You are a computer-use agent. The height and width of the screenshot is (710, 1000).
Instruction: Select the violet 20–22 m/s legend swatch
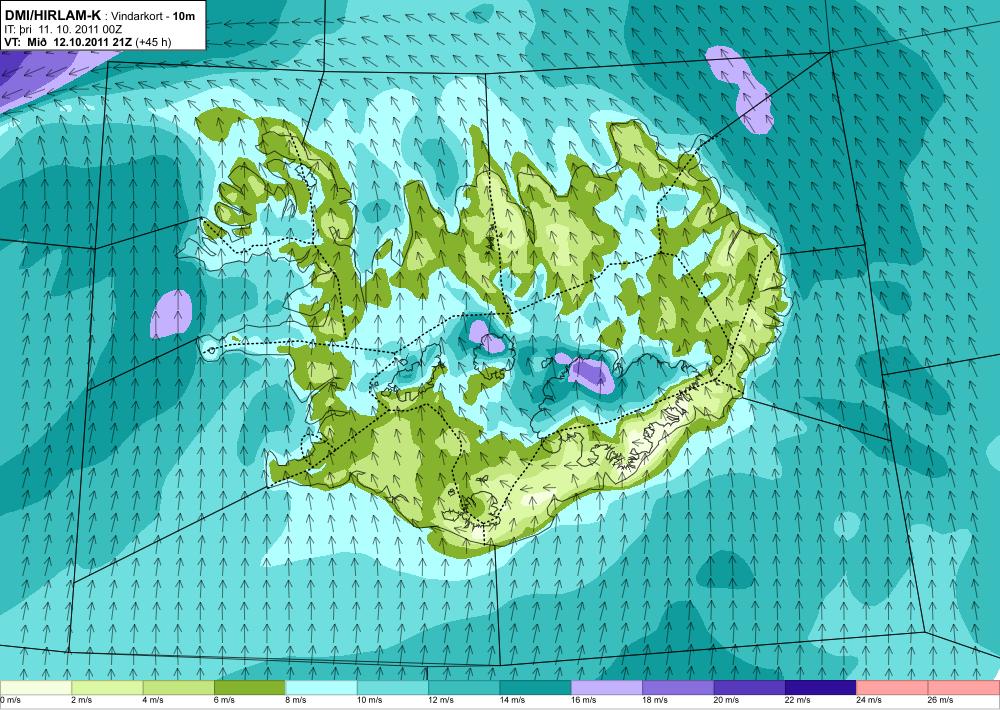pyautogui.click(x=750, y=688)
